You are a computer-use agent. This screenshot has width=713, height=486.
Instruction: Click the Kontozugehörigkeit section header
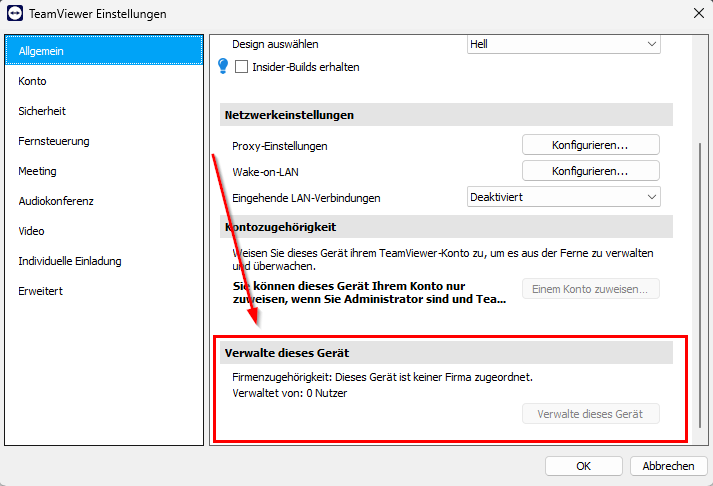pos(446,227)
